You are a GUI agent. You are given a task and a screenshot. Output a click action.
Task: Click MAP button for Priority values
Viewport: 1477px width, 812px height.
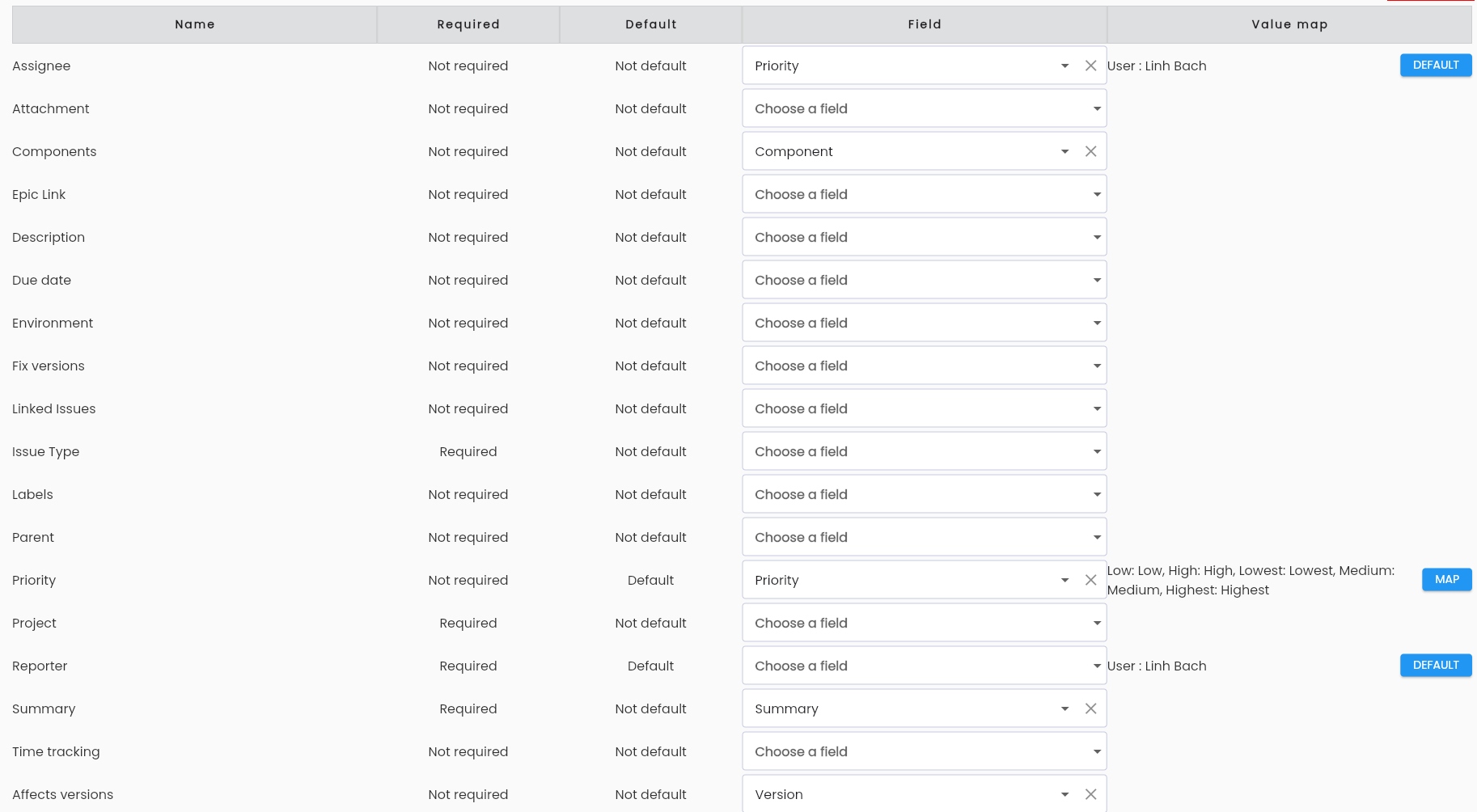pos(1446,579)
